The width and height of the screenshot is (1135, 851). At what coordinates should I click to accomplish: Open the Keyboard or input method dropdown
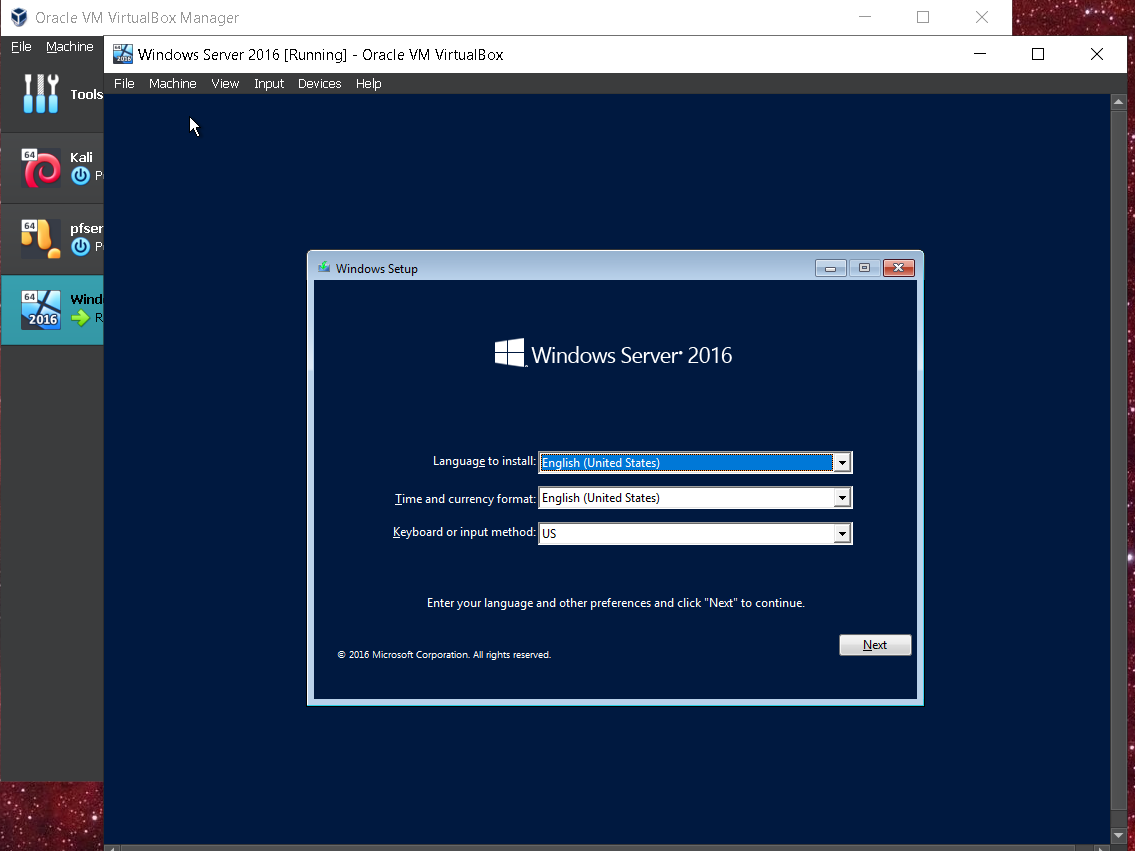842,532
